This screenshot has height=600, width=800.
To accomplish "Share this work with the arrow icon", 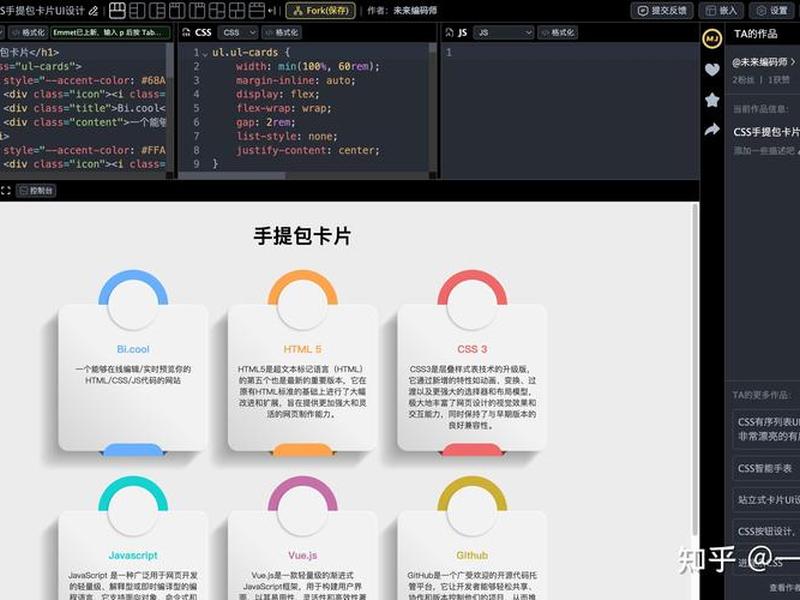I will [712, 130].
